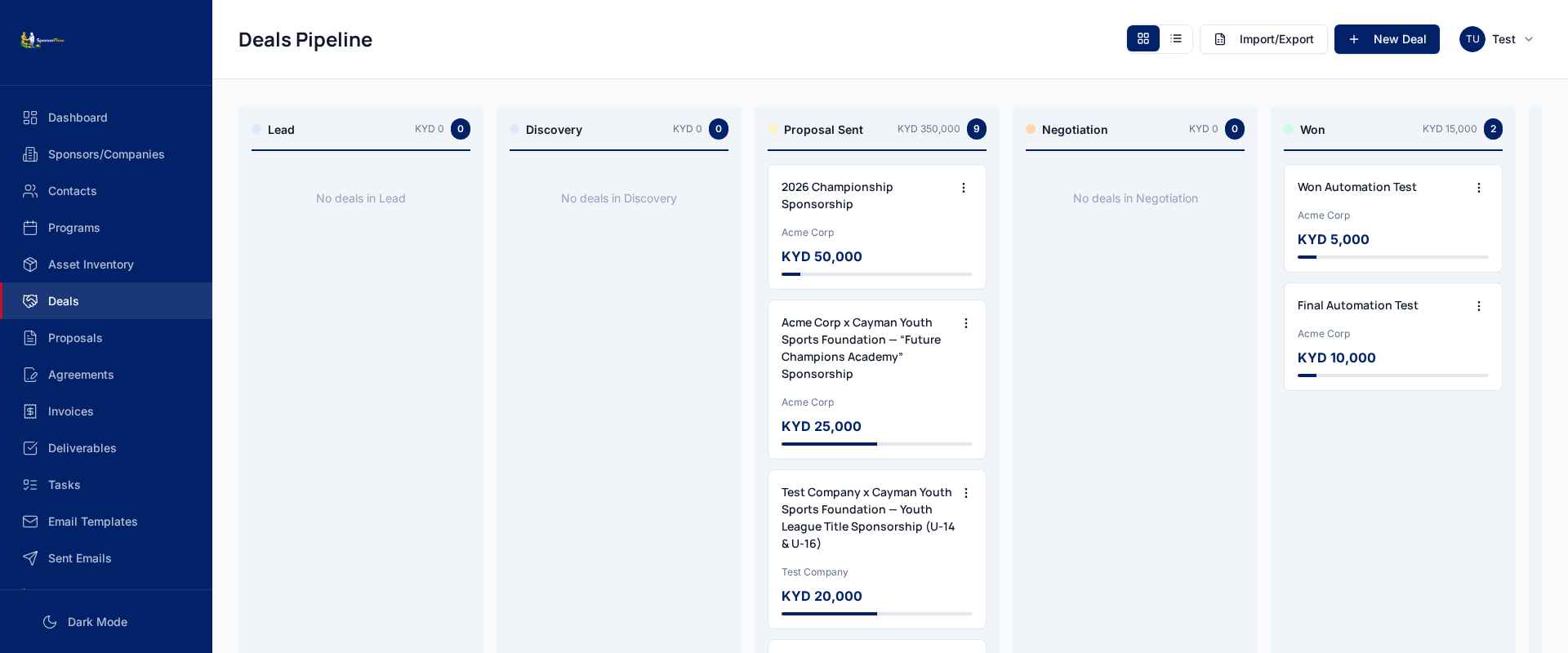Image resolution: width=1568 pixels, height=653 pixels.
Task: Open the Final Automation Test deal
Action: pyautogui.click(x=1392, y=337)
